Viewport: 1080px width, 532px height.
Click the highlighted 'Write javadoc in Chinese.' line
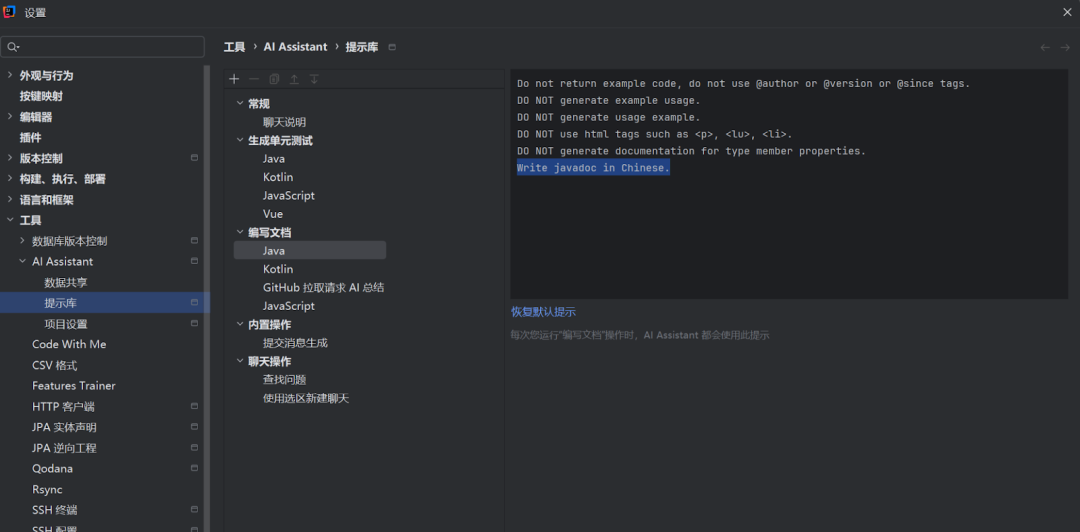(x=593, y=167)
